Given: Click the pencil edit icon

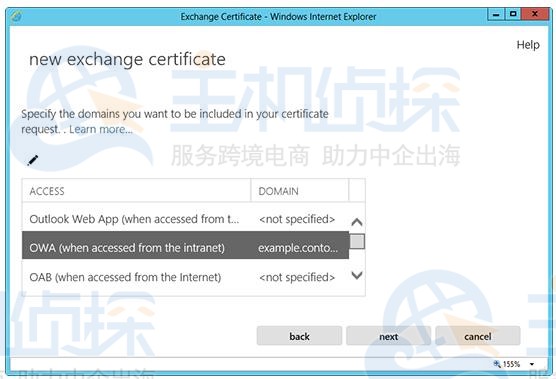Looking at the screenshot, I should click(33, 160).
